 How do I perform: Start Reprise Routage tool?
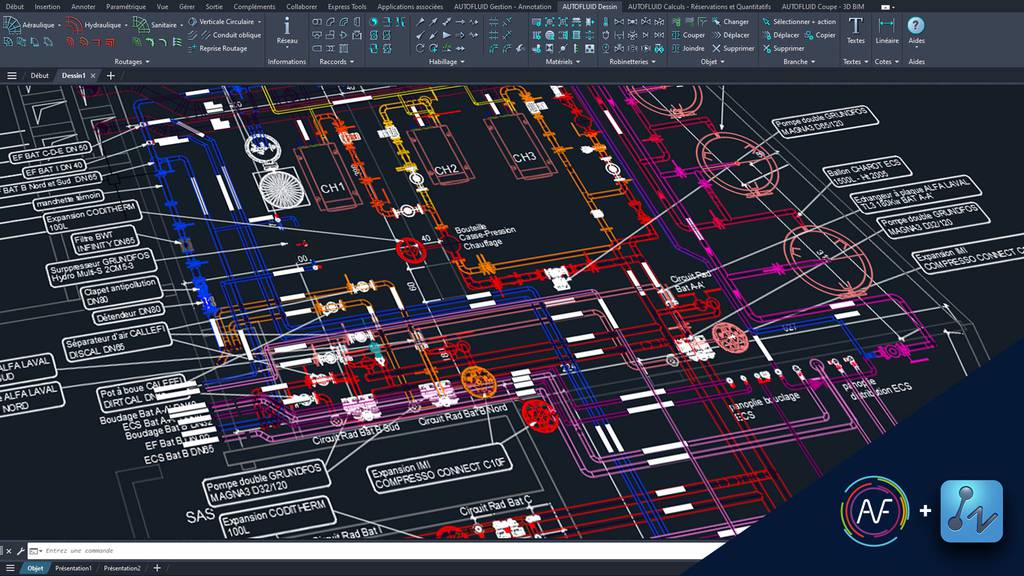tap(217, 48)
